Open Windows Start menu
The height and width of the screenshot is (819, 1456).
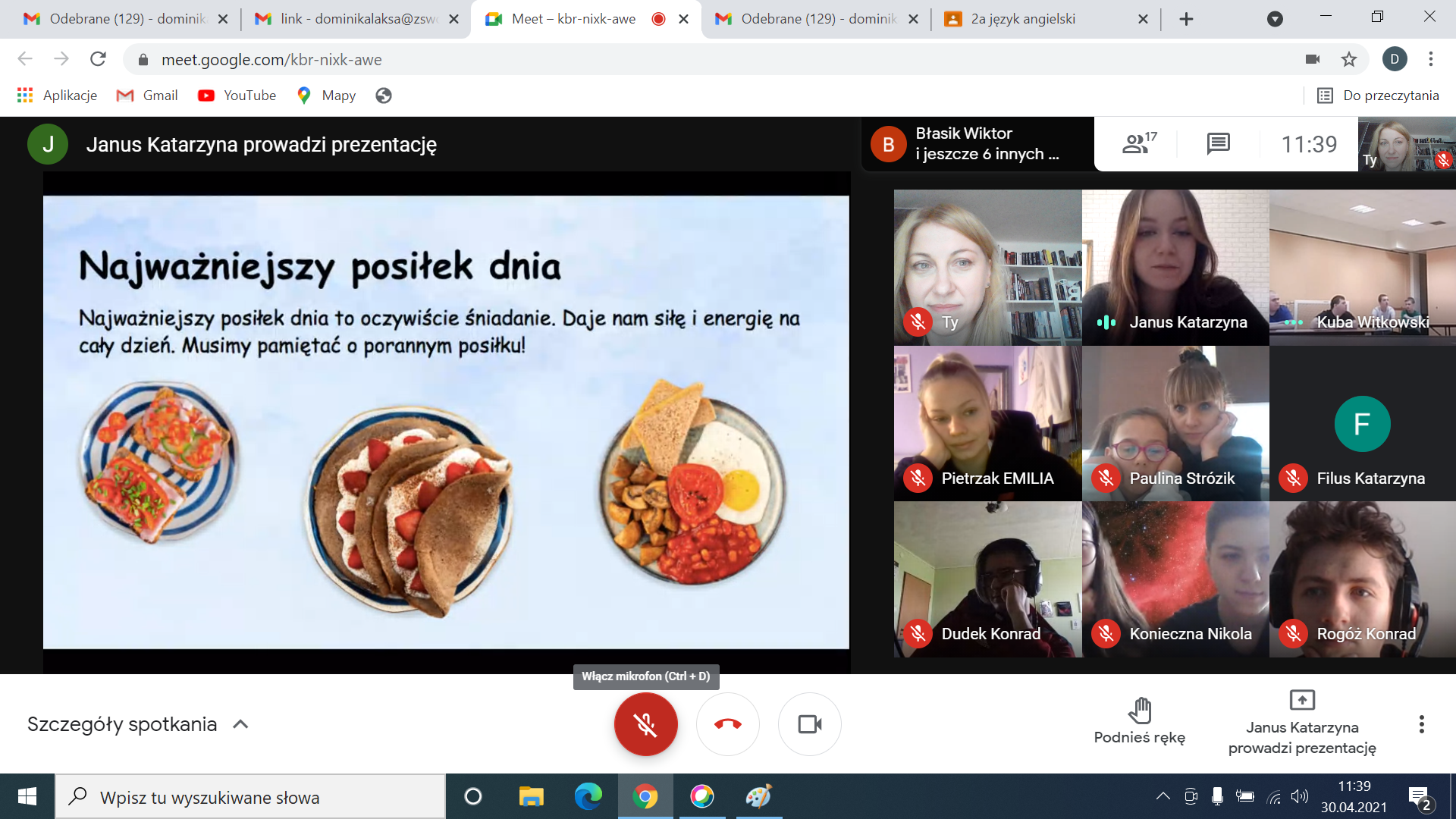click(x=27, y=796)
